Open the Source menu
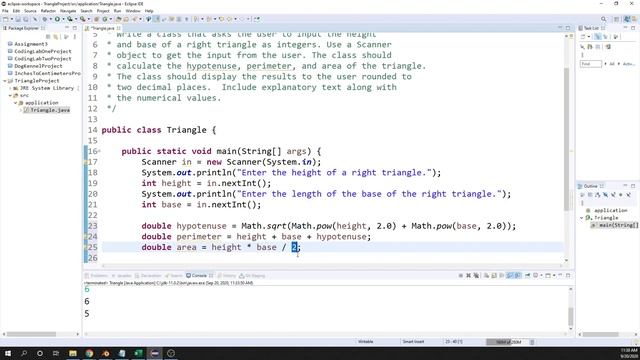Viewport: 640px width, 360px height. 30,11
